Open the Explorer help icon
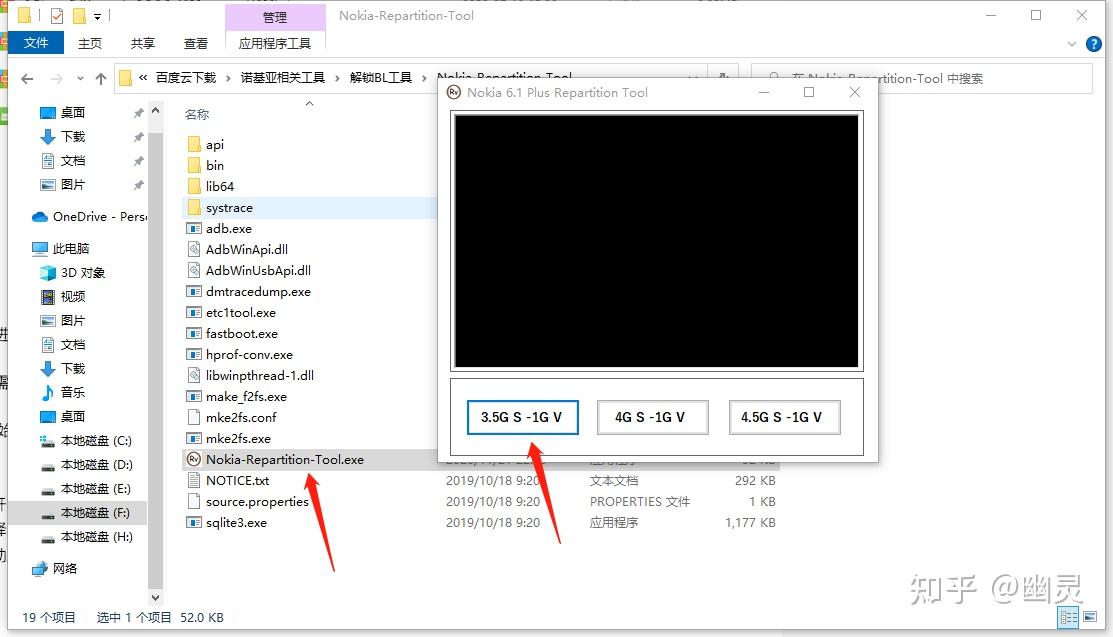Viewport: 1113px width, 637px height. [x=1094, y=44]
